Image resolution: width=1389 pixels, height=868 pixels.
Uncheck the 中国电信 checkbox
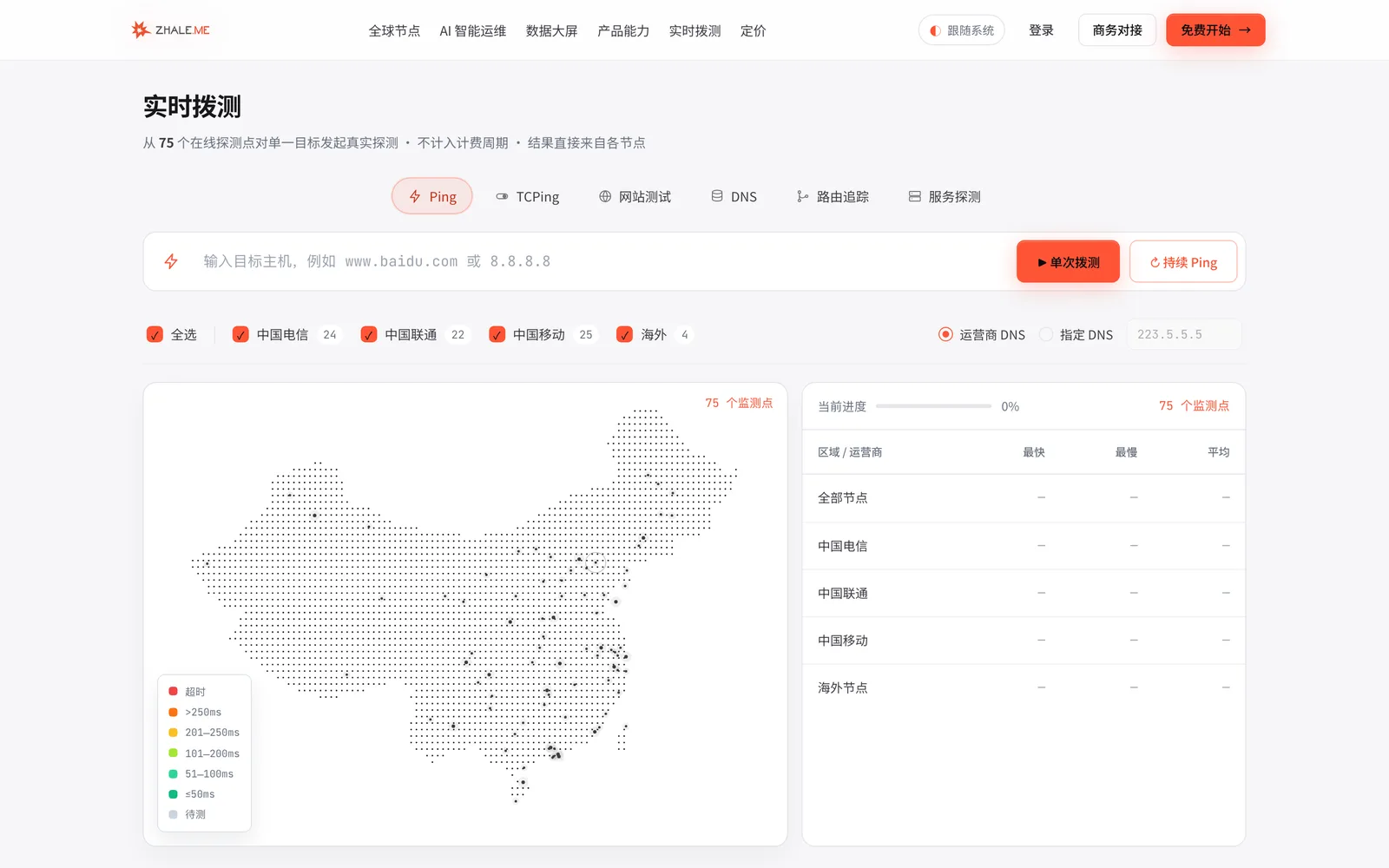coord(240,334)
